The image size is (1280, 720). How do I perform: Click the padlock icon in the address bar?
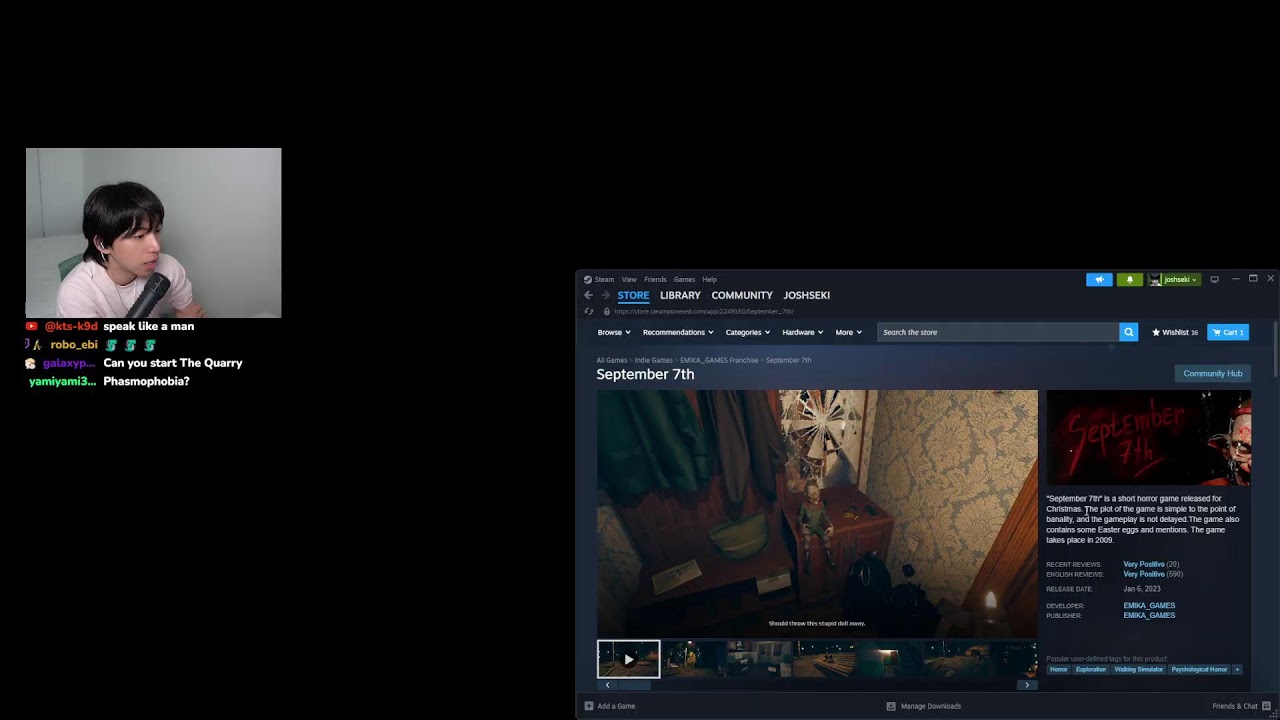coord(607,311)
